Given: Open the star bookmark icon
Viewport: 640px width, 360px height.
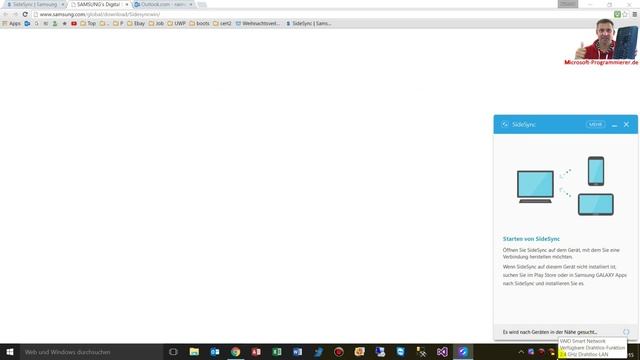Looking at the screenshot, I should pyautogui.click(x=64, y=24).
